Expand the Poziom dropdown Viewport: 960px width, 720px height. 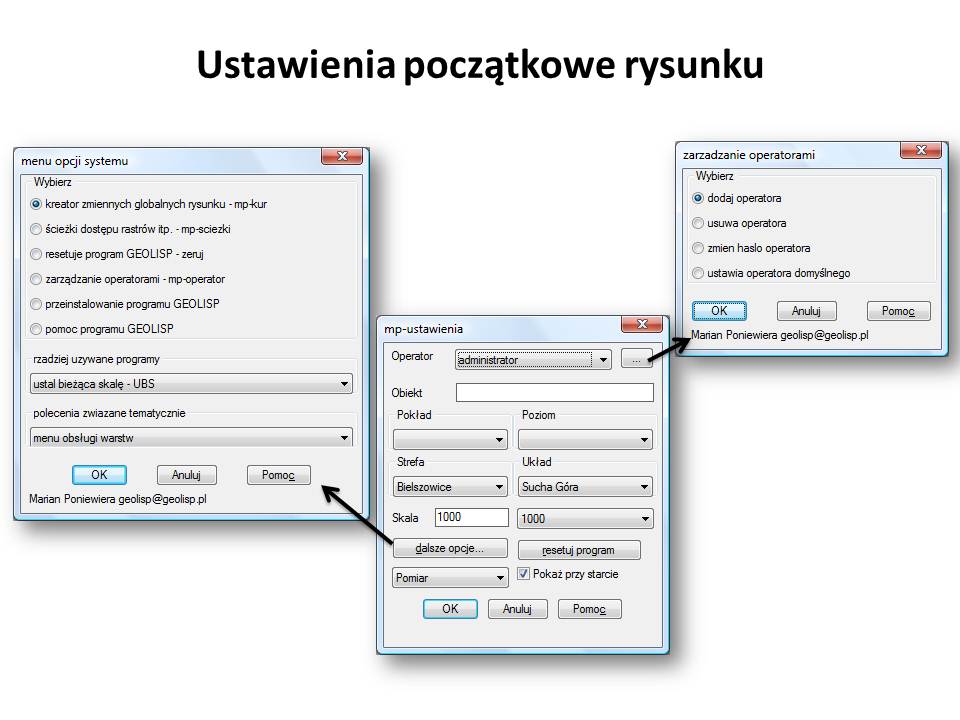585,440
